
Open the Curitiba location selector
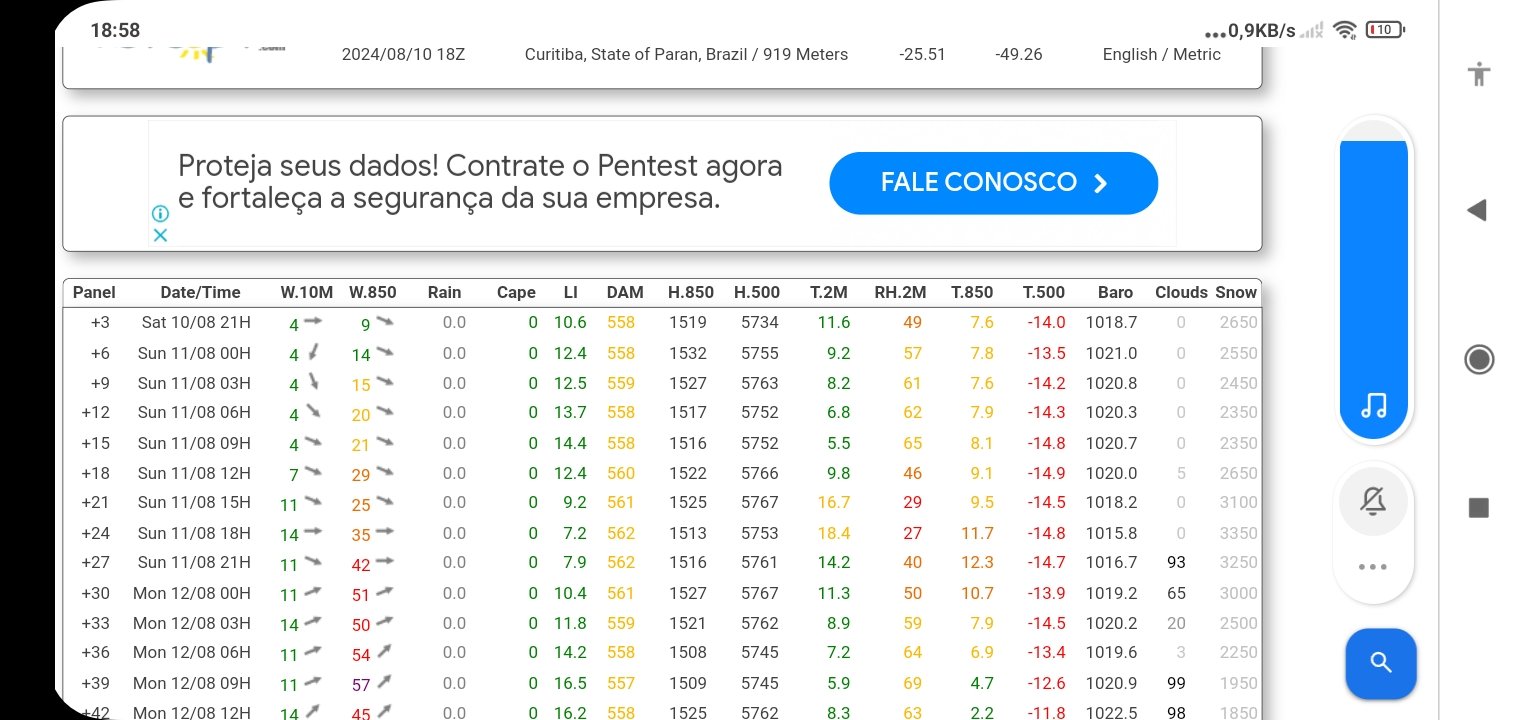(686, 55)
